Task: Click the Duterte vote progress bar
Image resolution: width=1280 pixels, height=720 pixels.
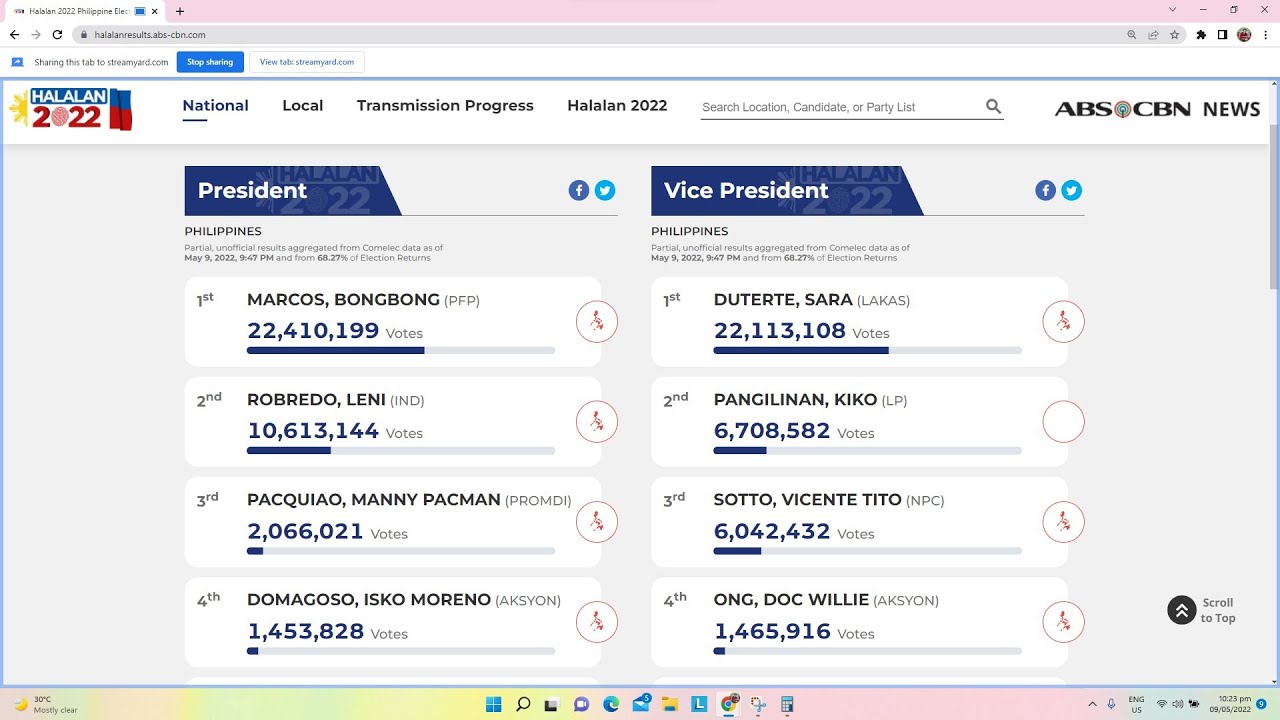Action: coord(868,350)
